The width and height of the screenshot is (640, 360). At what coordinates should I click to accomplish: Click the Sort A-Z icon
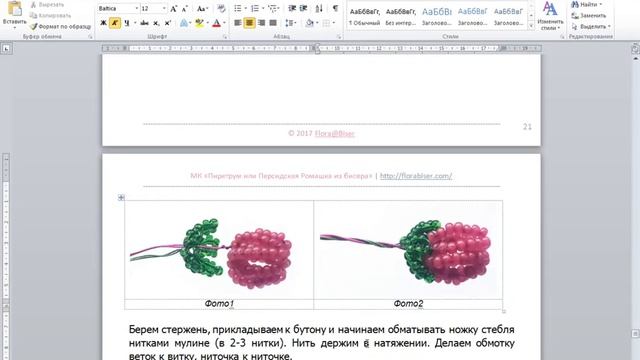(319, 9)
